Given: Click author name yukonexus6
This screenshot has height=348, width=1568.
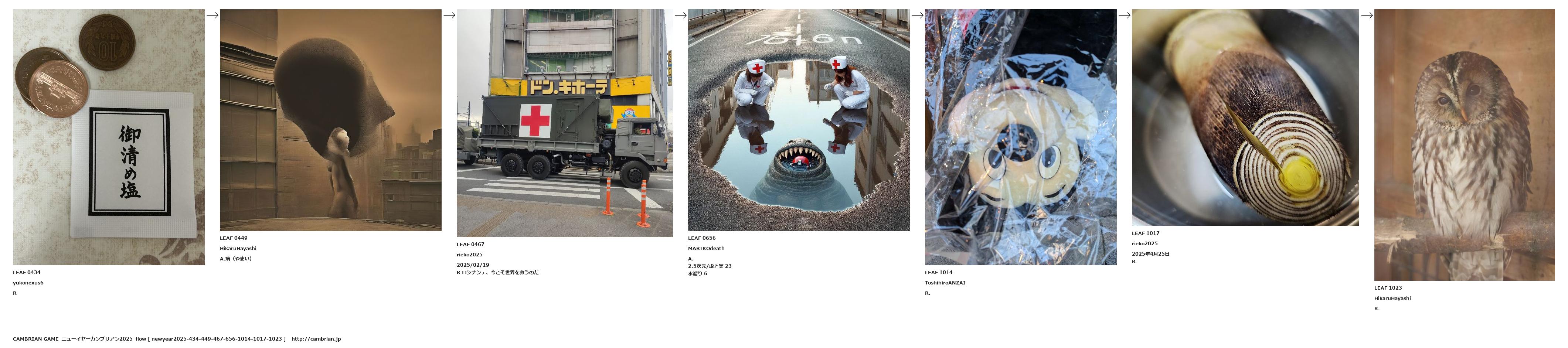Looking at the screenshot, I should tap(28, 283).
